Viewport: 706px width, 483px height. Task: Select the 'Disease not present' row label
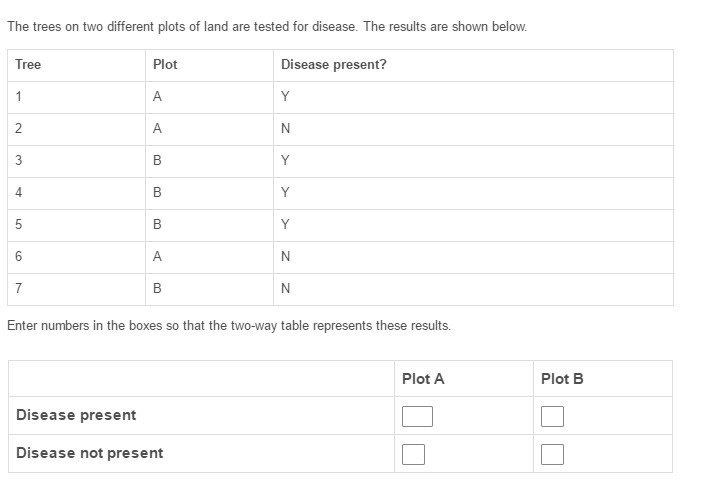click(x=89, y=453)
